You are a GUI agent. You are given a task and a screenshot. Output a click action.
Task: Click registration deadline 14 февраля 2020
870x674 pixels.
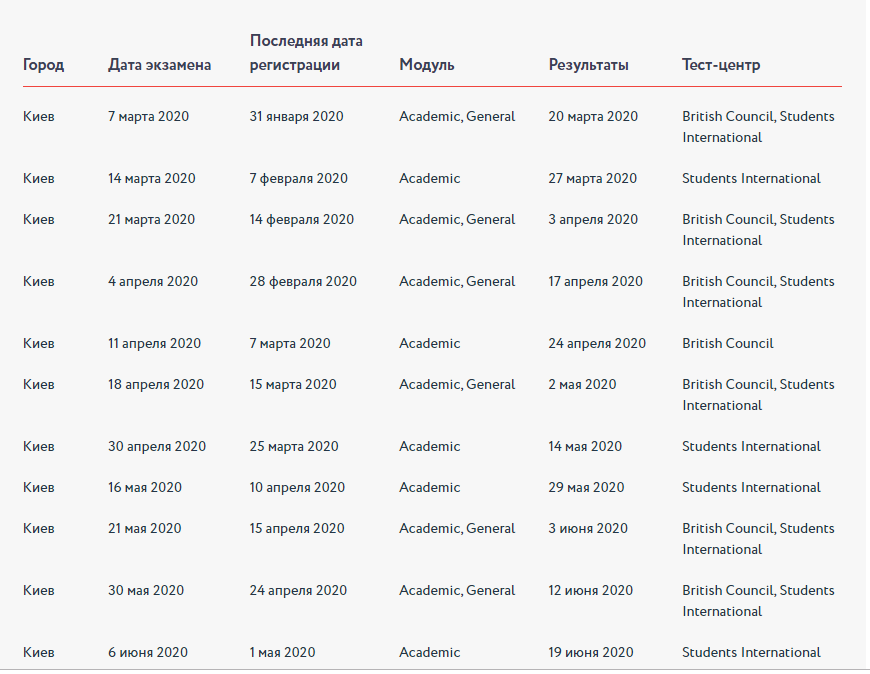coord(301,220)
